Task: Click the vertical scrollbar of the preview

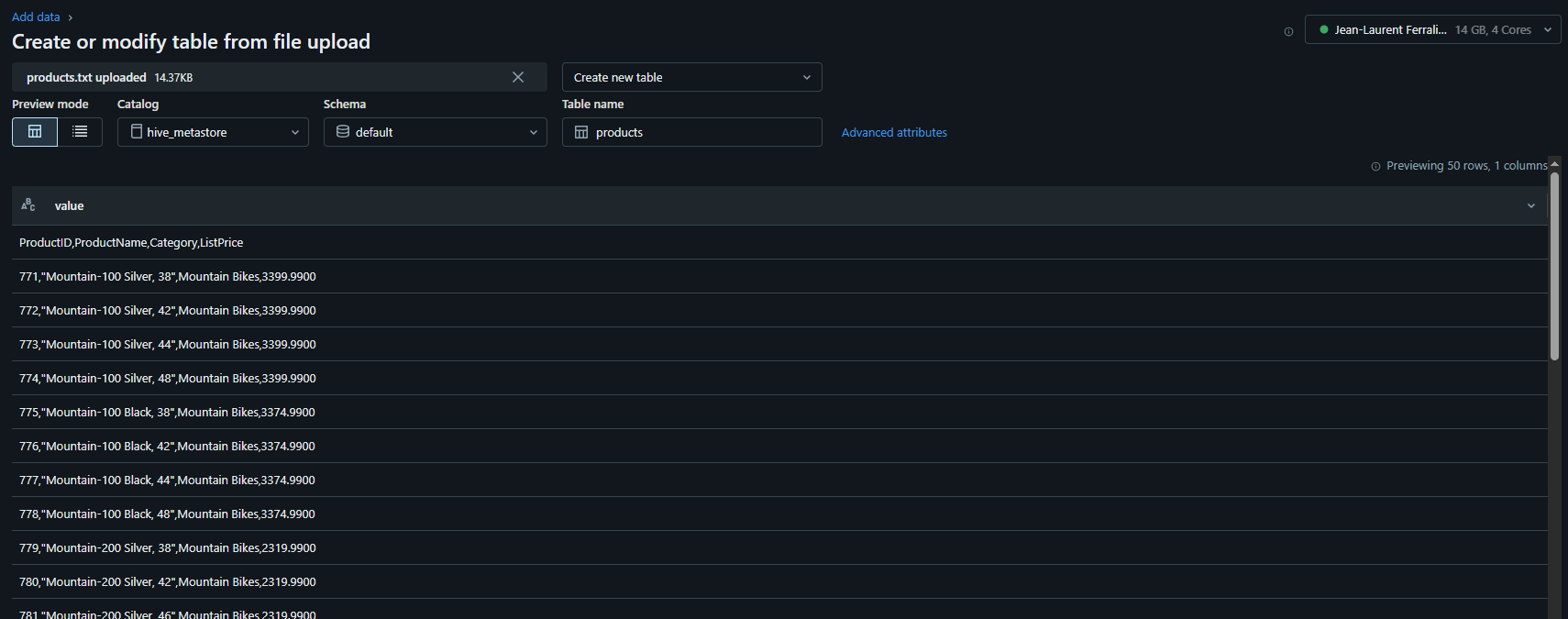Action: click(1554, 266)
